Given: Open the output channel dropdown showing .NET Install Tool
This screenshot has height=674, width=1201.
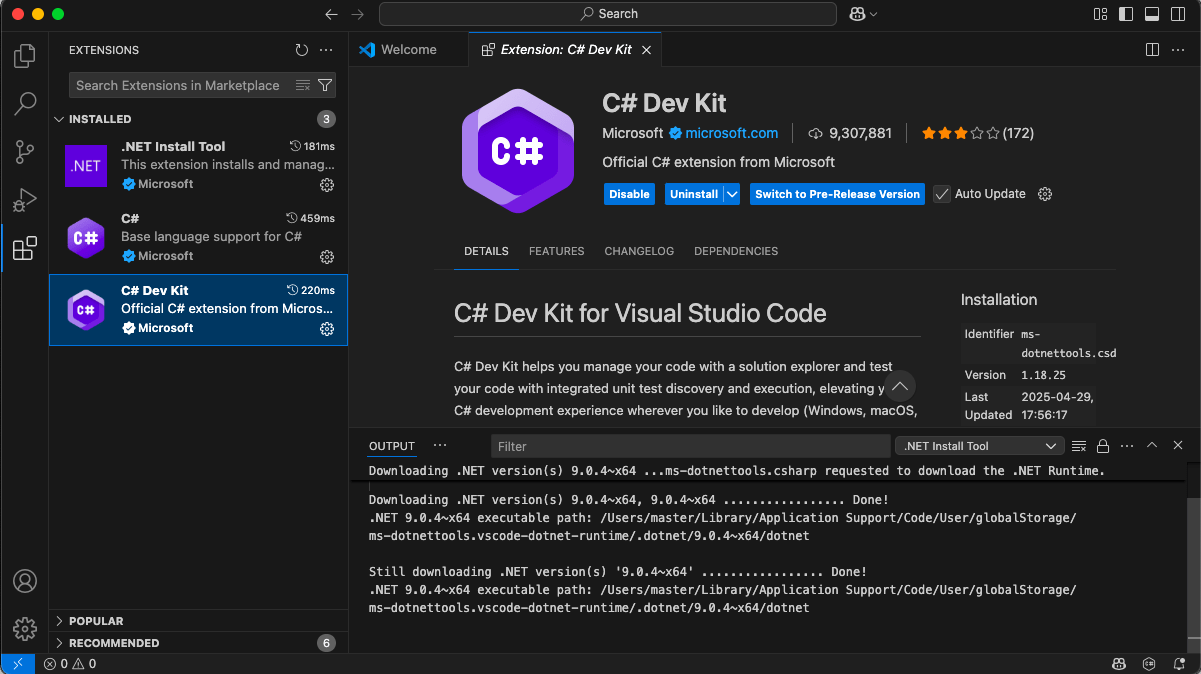Looking at the screenshot, I should 978,445.
